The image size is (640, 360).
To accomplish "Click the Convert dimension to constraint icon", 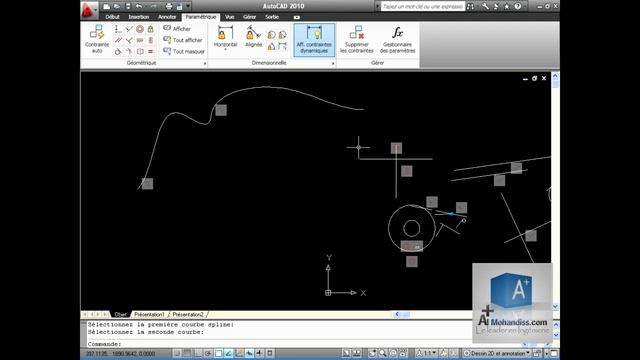I will click(x=282, y=47).
